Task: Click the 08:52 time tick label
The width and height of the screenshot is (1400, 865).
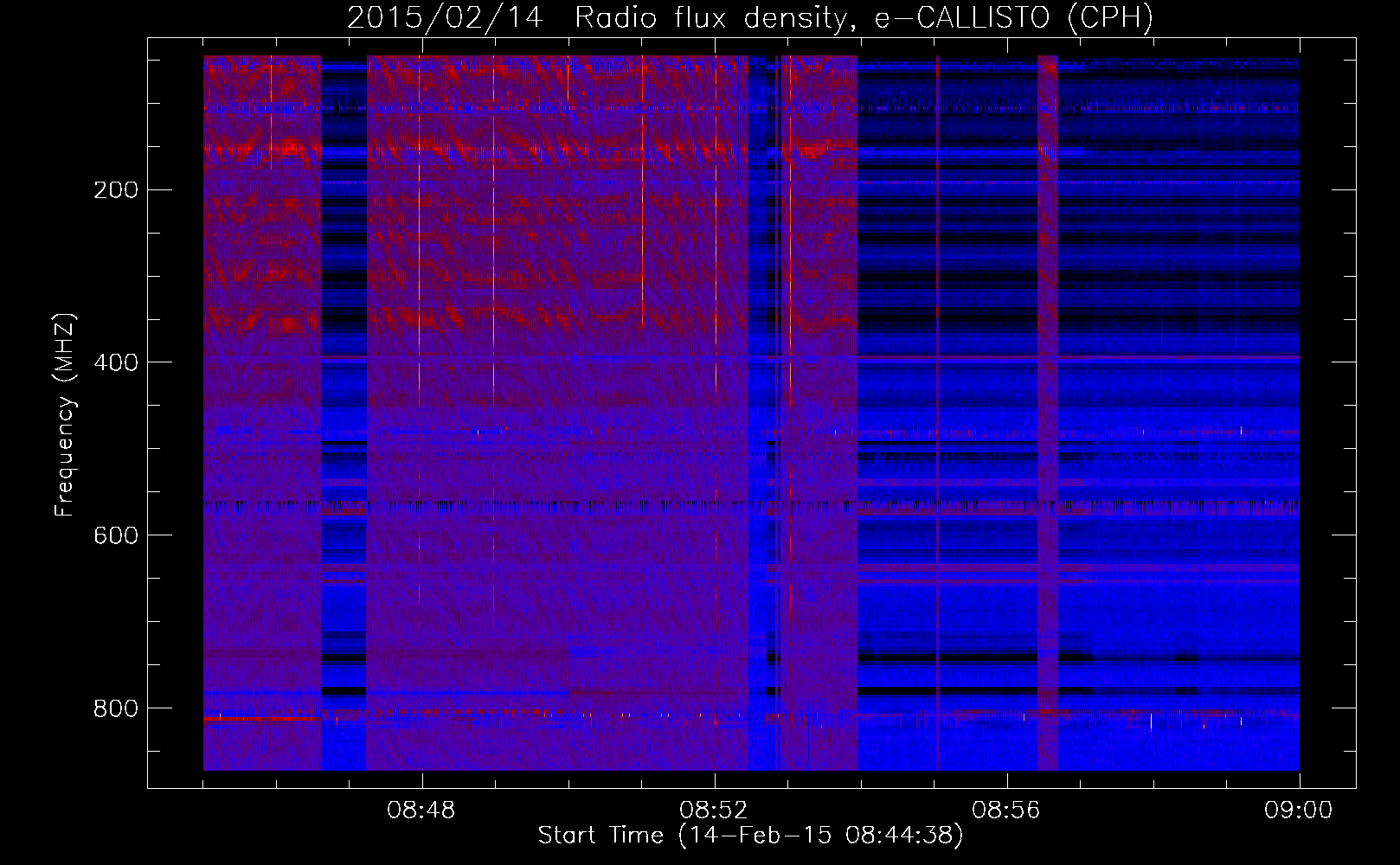Action: 714,811
